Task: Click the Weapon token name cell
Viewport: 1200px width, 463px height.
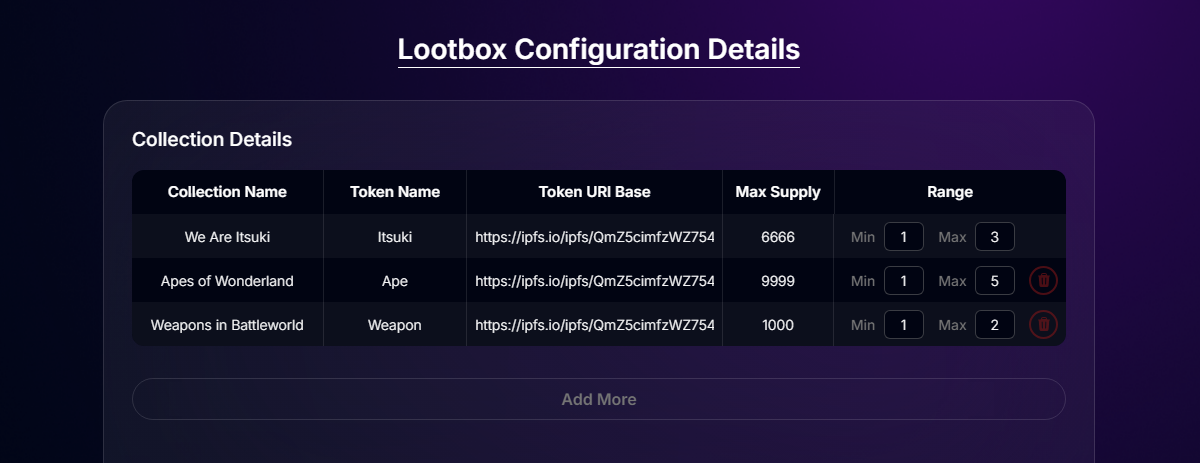Action: [395, 325]
